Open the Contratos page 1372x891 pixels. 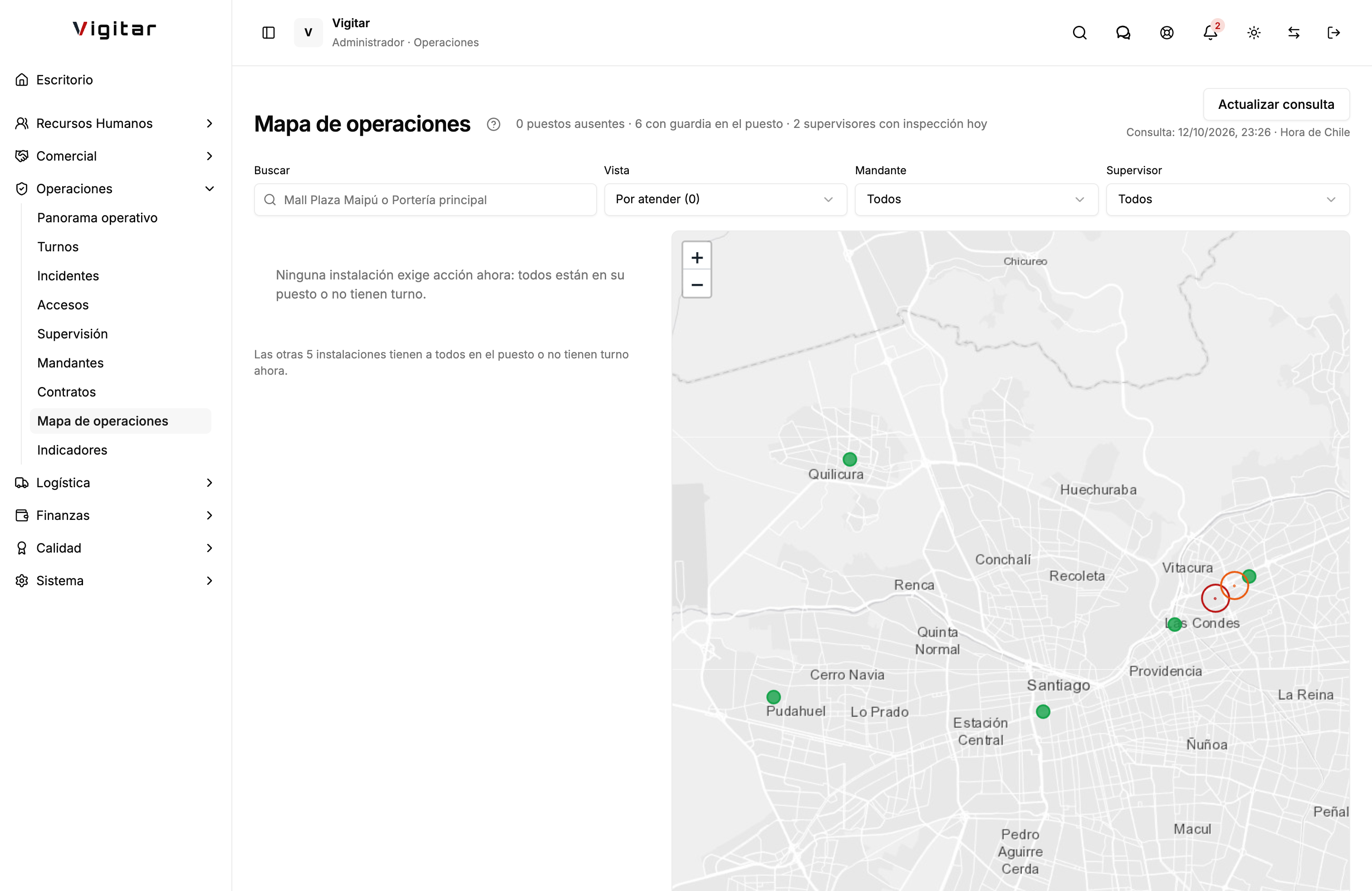coord(121,392)
